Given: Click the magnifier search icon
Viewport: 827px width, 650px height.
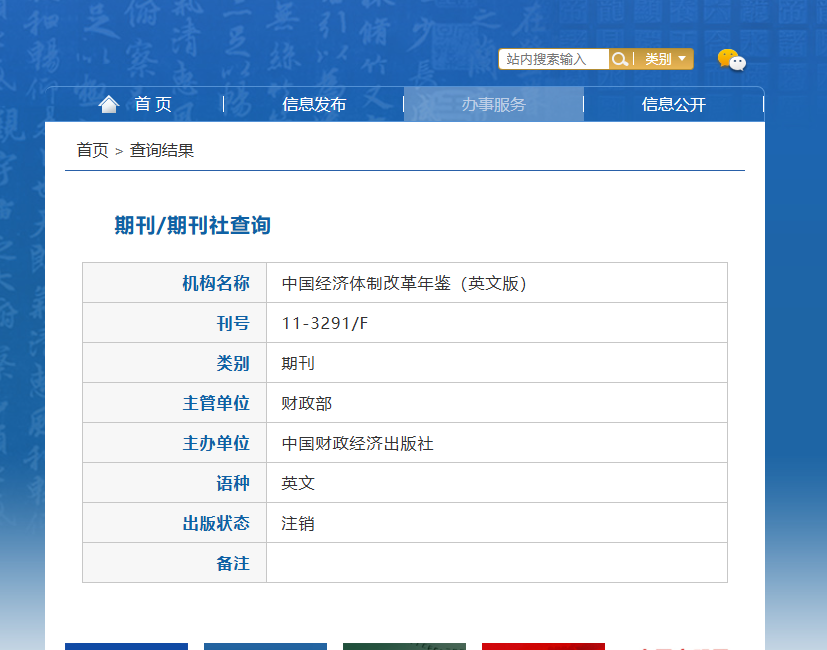Looking at the screenshot, I should [x=620, y=59].
